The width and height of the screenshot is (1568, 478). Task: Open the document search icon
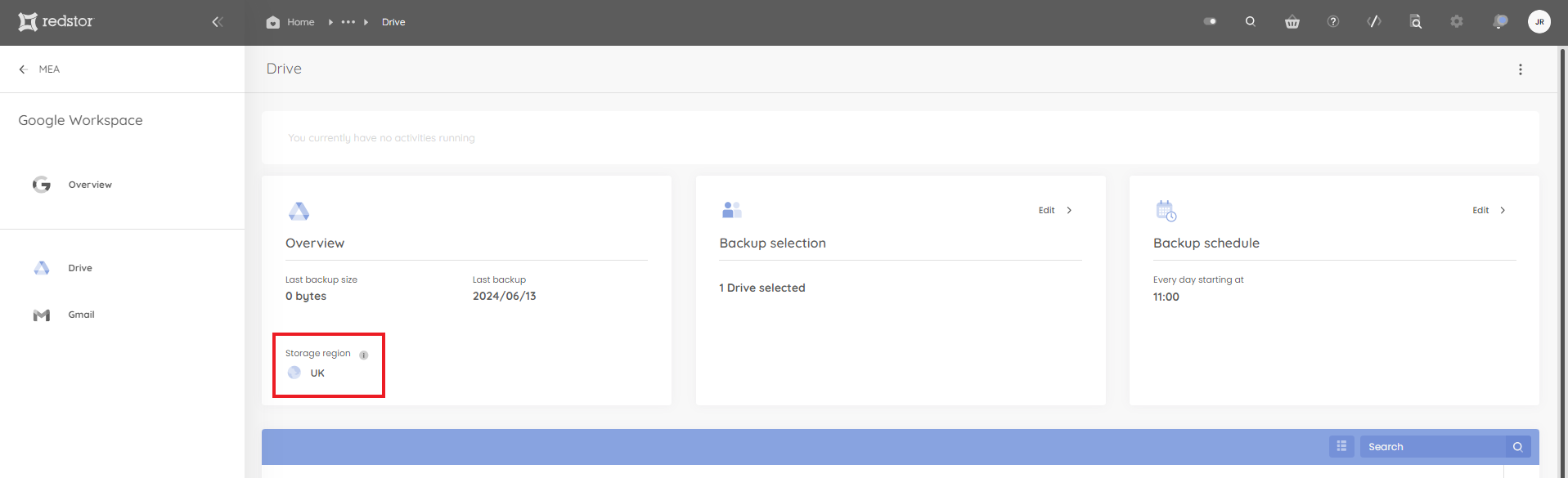click(x=1416, y=22)
